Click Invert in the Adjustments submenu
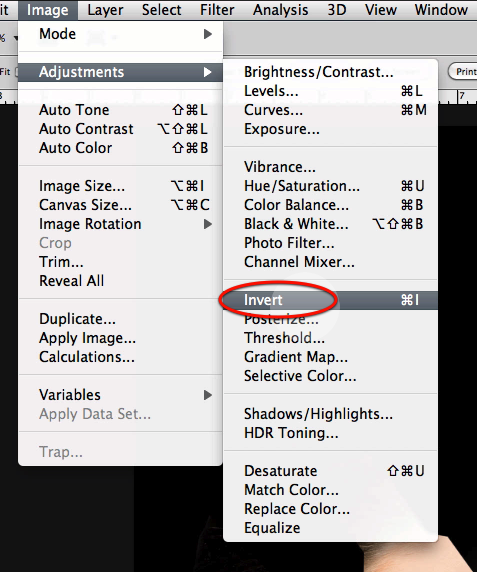The image size is (477, 572). coord(330,300)
